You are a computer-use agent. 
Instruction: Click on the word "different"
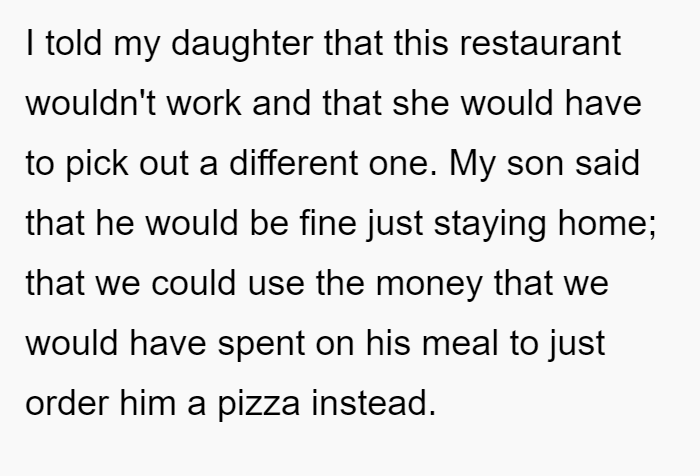tap(293, 163)
